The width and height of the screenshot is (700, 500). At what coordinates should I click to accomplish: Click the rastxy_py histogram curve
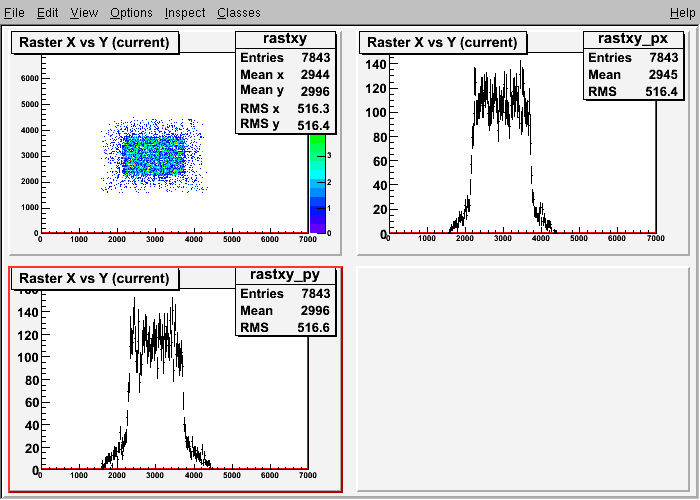(x=155, y=384)
